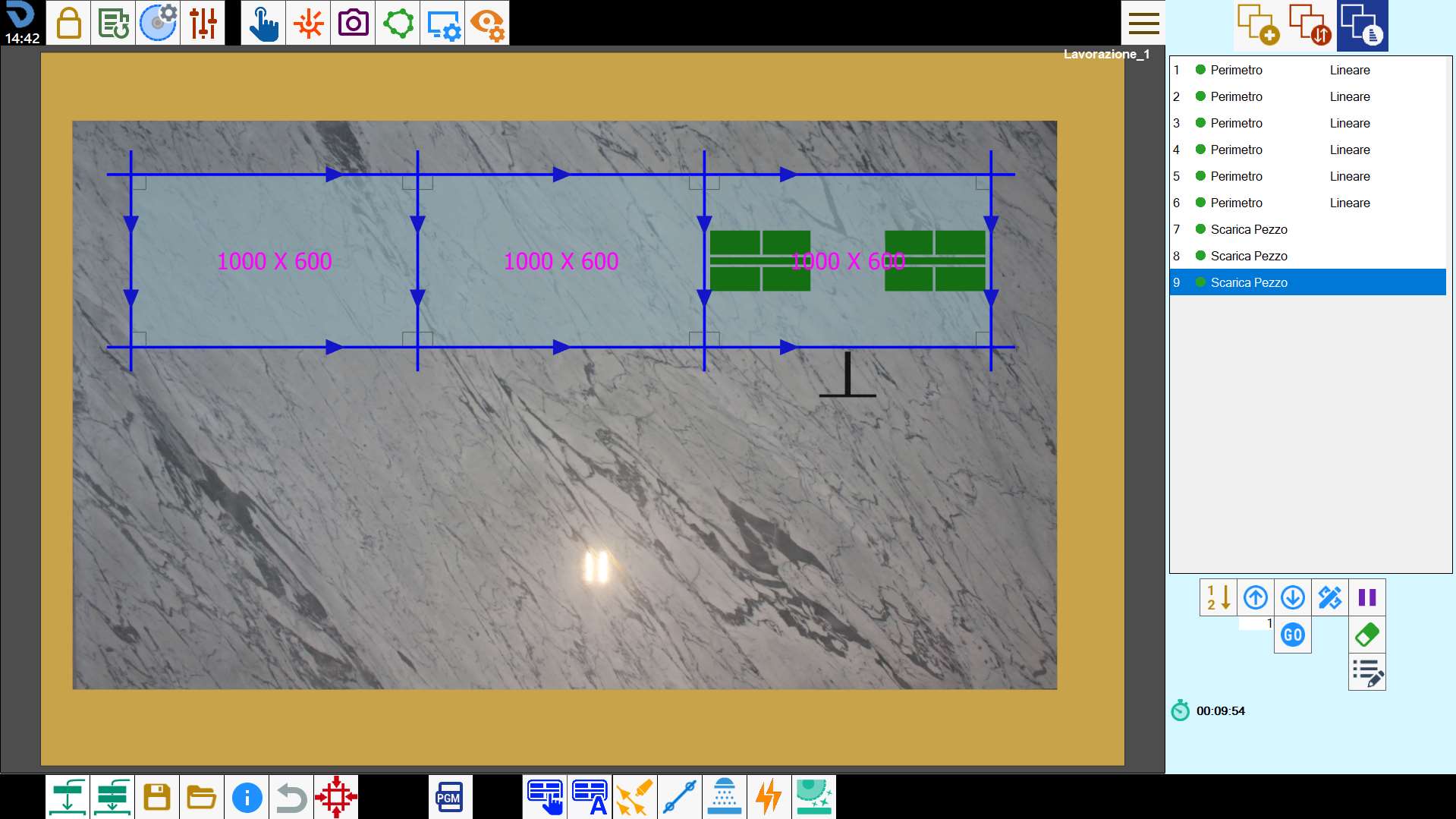Click the first green import-down icon
Viewport: 1456px width, 819px height.
(x=68, y=797)
